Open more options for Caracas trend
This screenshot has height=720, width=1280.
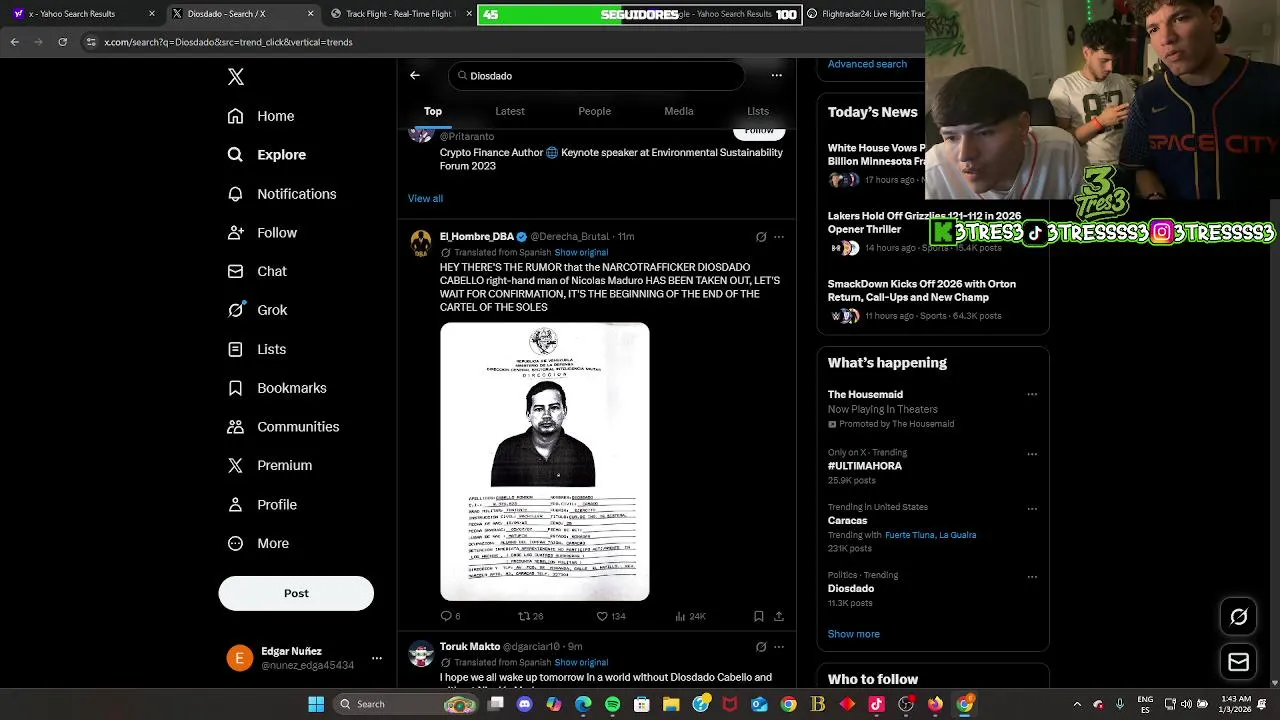point(1032,508)
